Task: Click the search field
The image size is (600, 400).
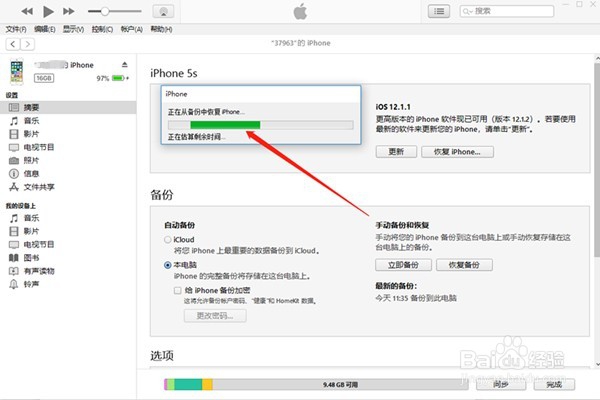Action: 507,11
